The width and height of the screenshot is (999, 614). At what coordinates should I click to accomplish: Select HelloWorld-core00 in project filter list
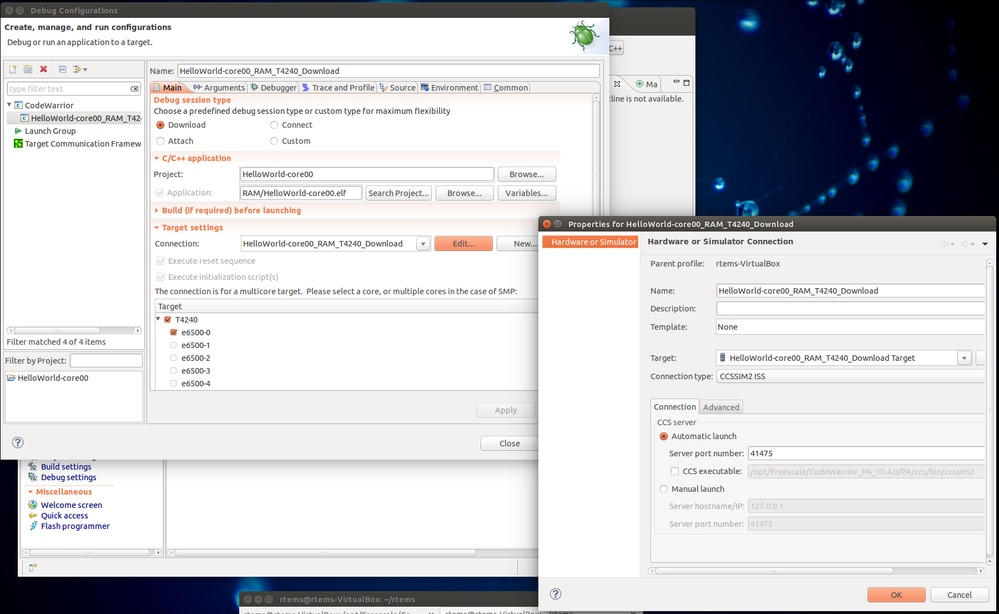[47, 378]
